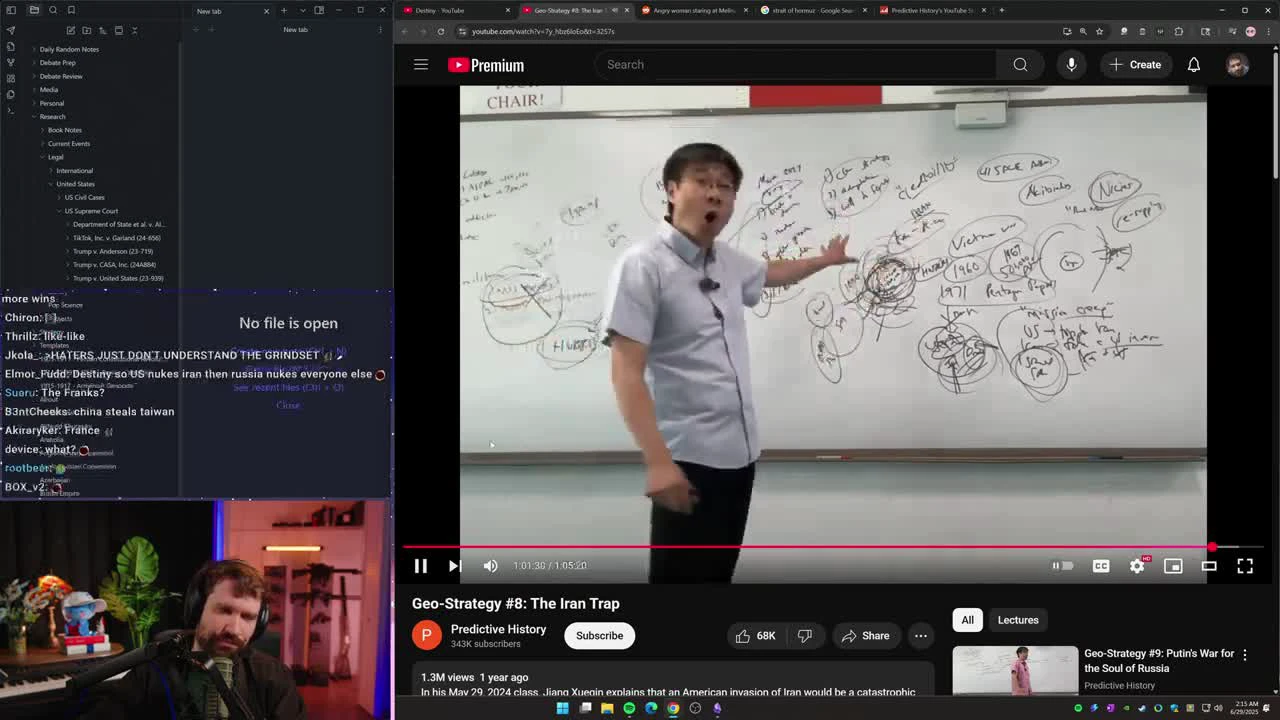Change sort order in Obsidian explorer
The height and width of the screenshot is (720, 1280).
[x=102, y=30]
